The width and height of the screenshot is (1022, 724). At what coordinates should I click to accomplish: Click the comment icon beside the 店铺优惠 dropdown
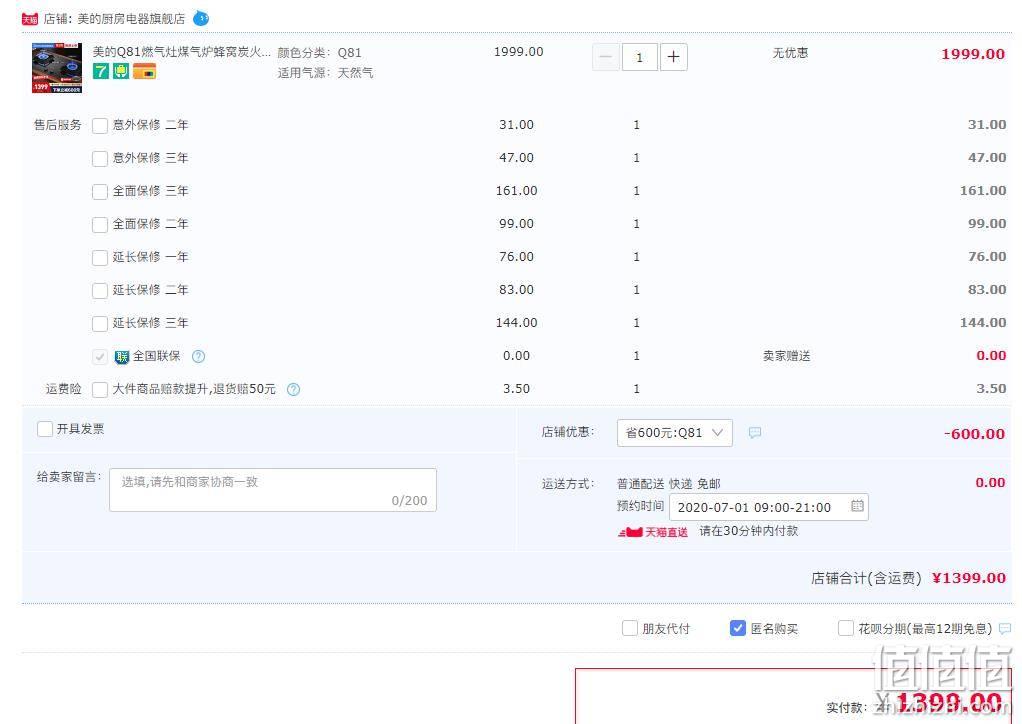coord(755,433)
